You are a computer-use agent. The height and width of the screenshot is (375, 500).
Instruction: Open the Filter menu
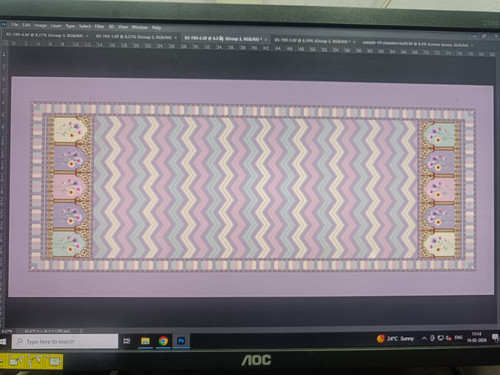click(x=99, y=26)
